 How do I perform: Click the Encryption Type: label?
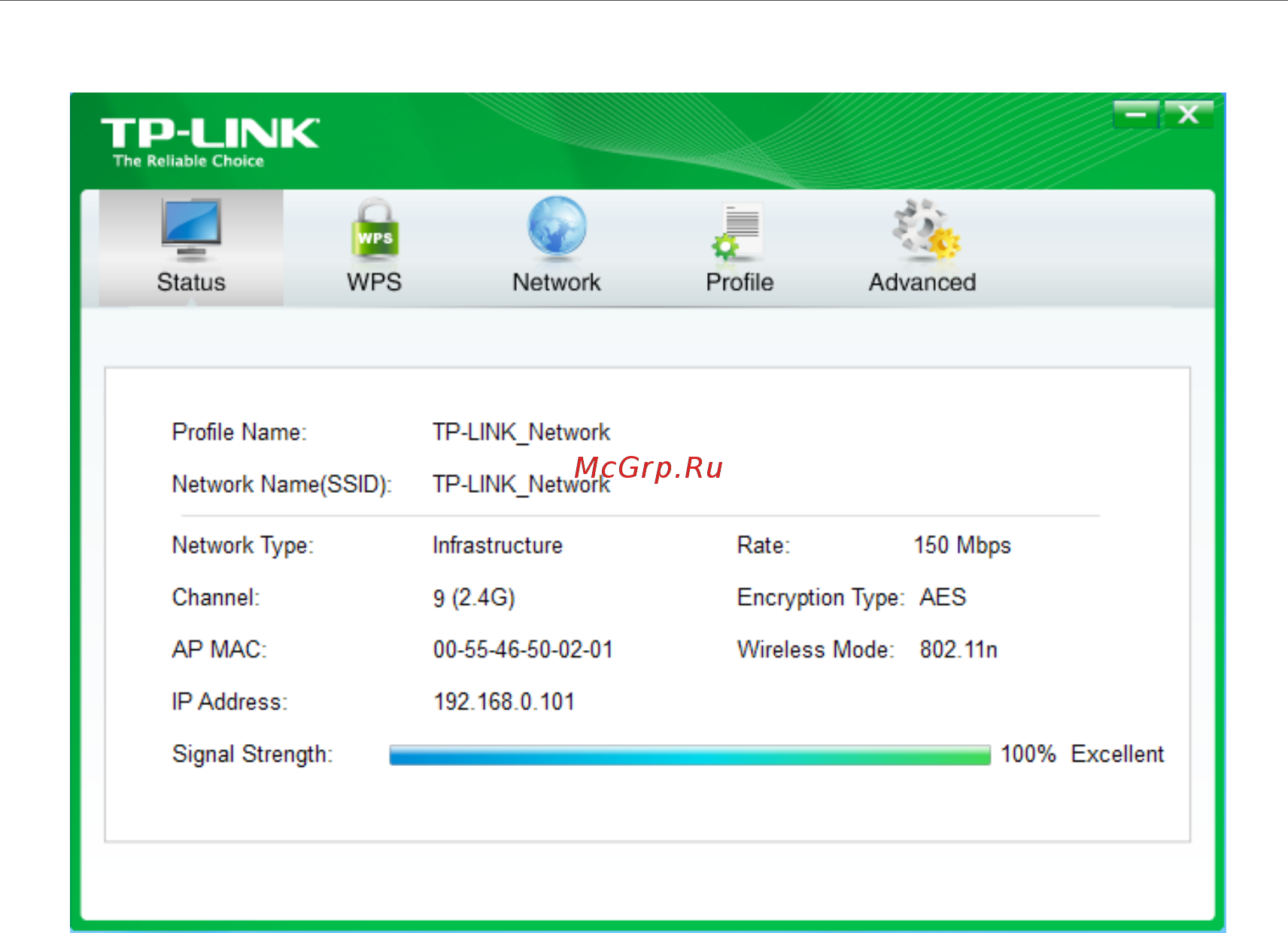[821, 598]
